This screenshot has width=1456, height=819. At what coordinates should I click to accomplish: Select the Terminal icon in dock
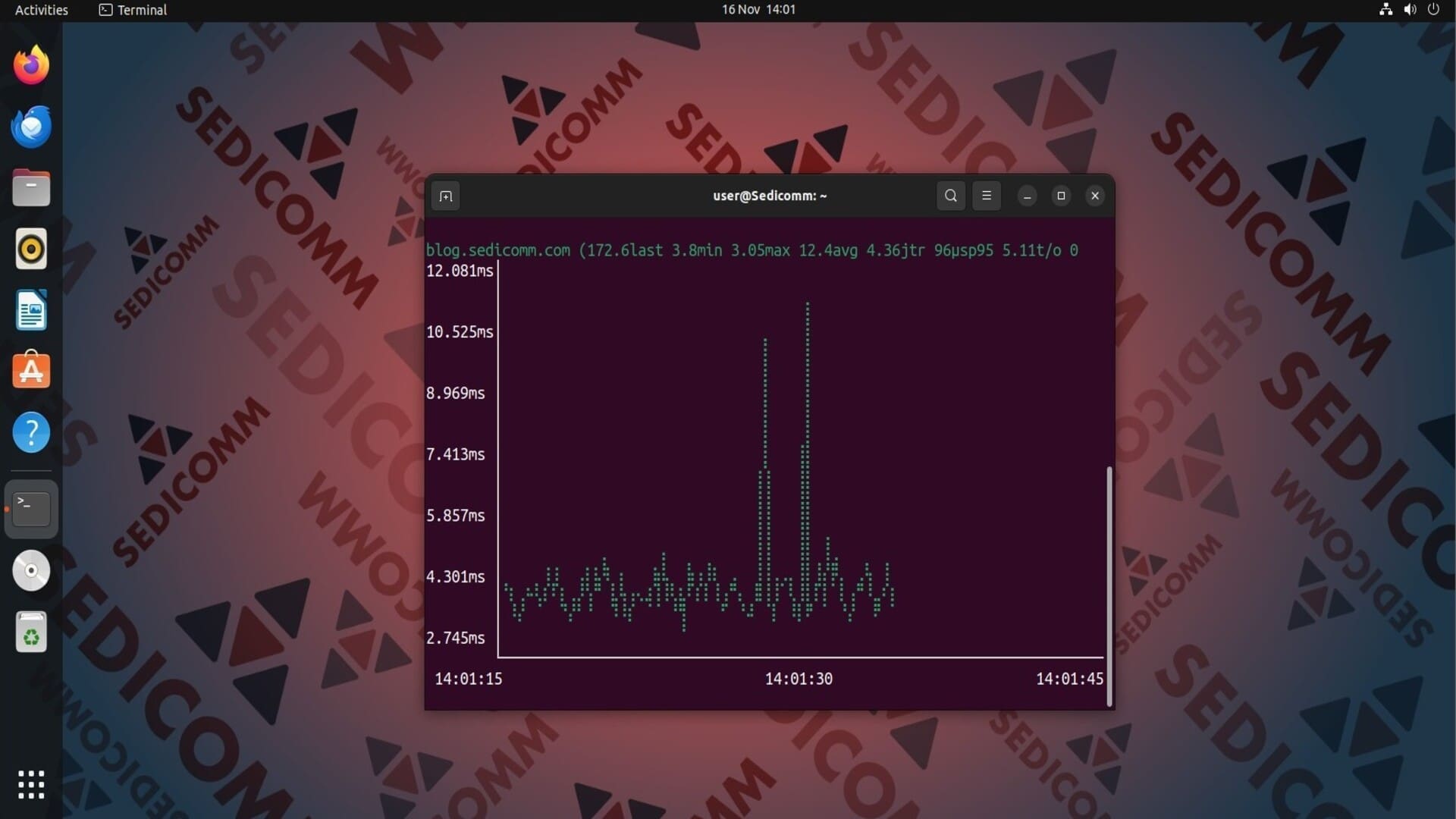(x=31, y=509)
